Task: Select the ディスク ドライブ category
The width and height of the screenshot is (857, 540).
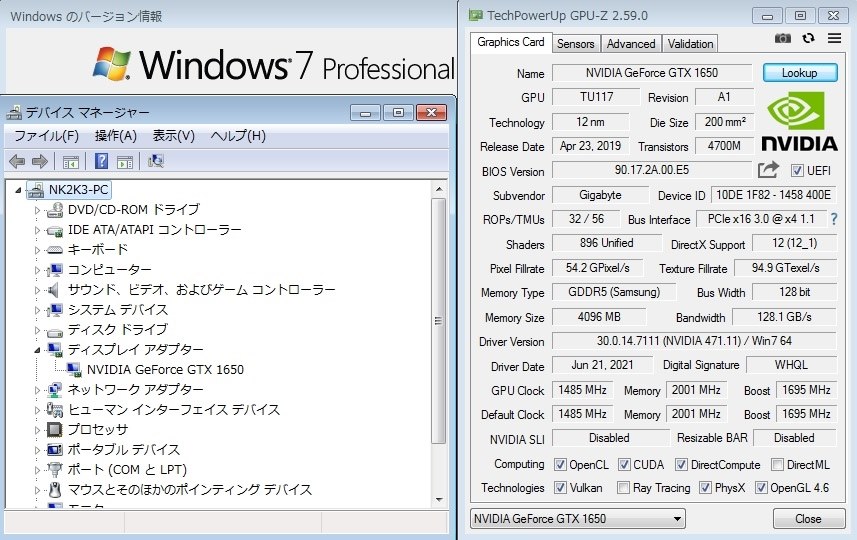Action: pos(118,330)
